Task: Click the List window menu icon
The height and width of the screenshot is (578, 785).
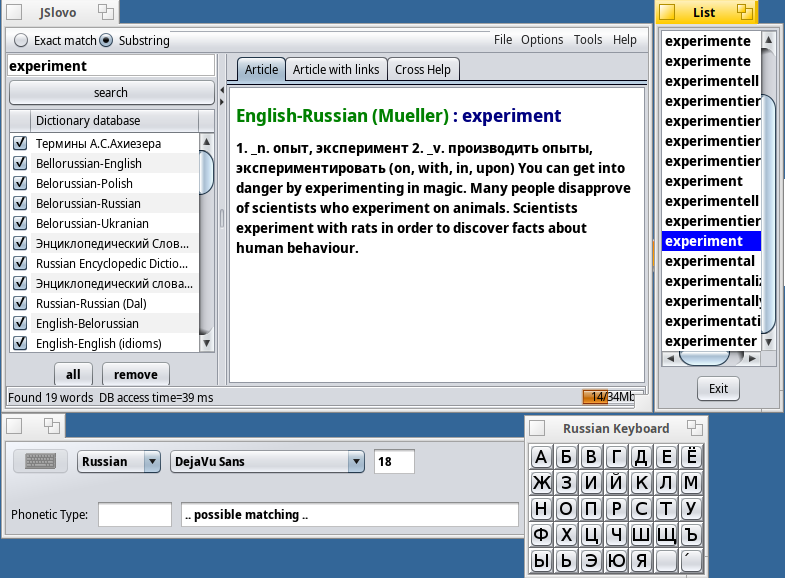Action: pos(667,12)
